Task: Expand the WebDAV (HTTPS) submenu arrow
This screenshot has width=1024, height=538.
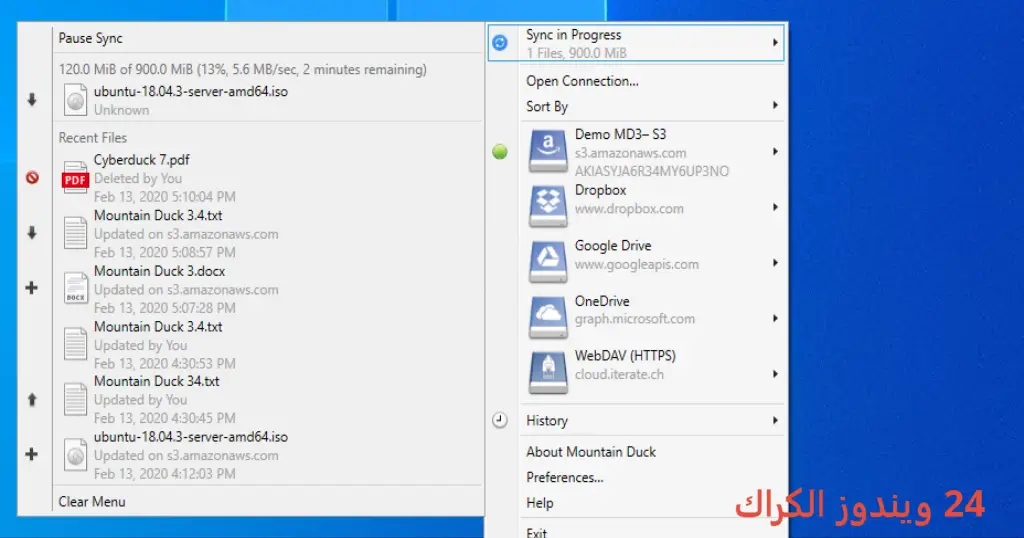Action: click(775, 374)
